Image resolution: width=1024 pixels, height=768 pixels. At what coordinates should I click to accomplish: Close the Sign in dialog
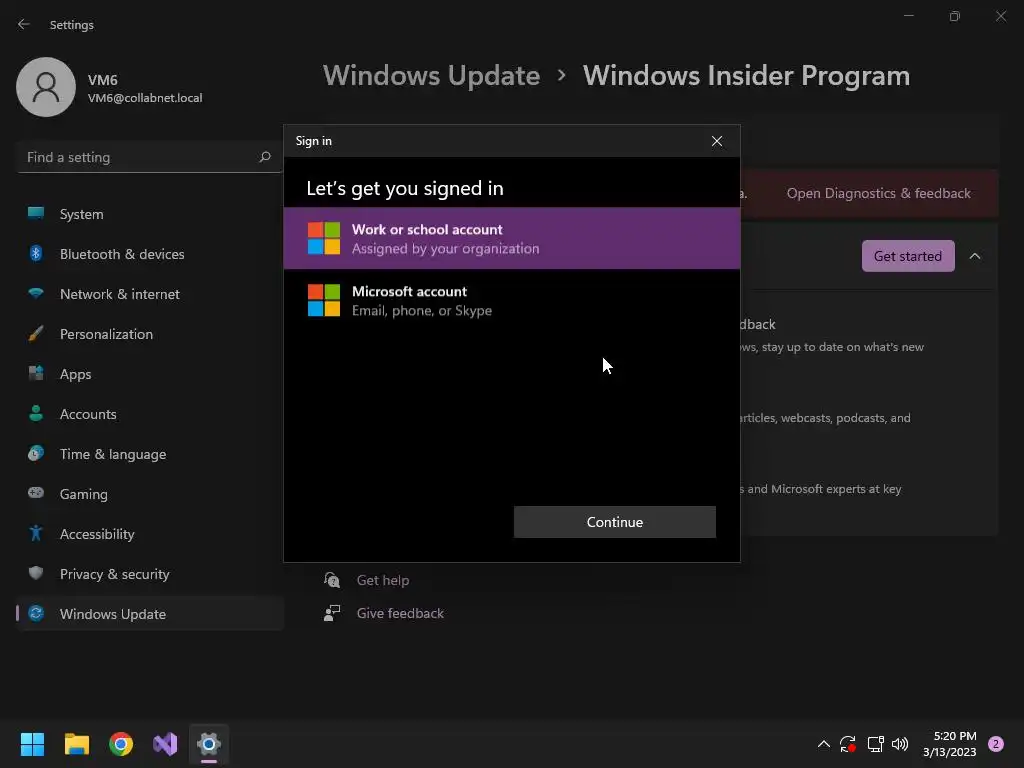pos(716,141)
